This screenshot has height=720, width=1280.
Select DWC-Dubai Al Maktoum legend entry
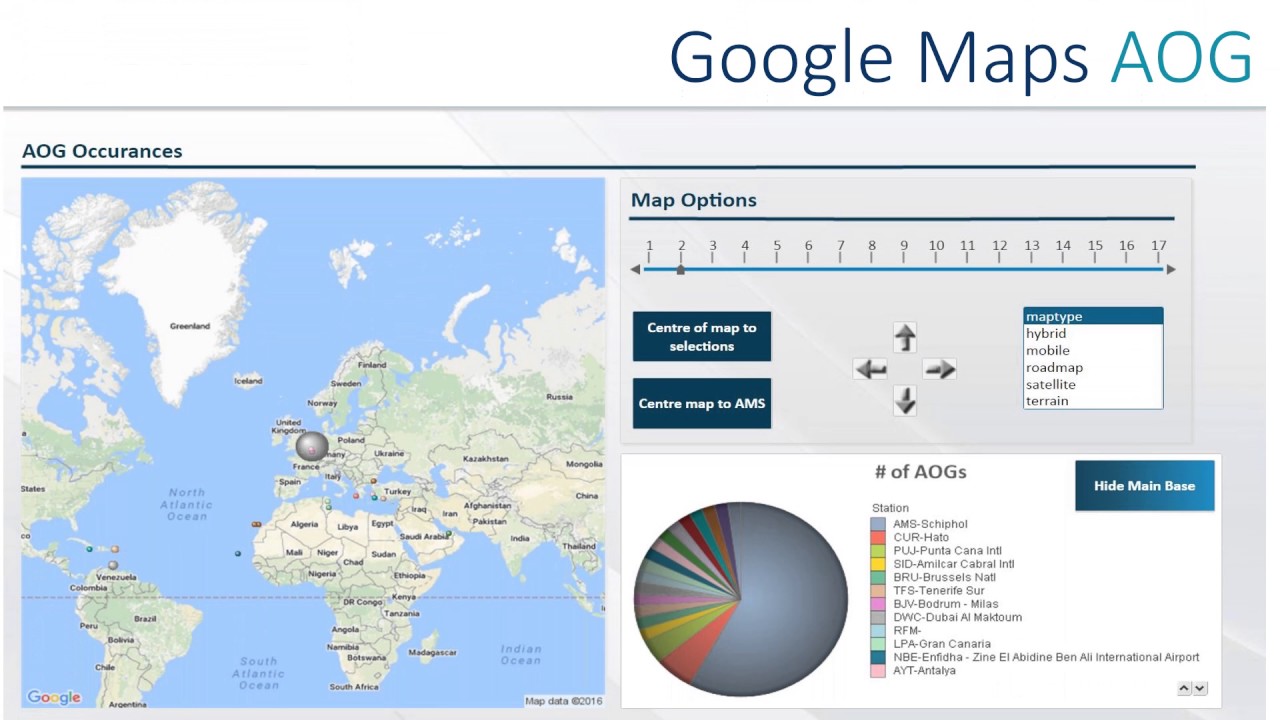957,617
